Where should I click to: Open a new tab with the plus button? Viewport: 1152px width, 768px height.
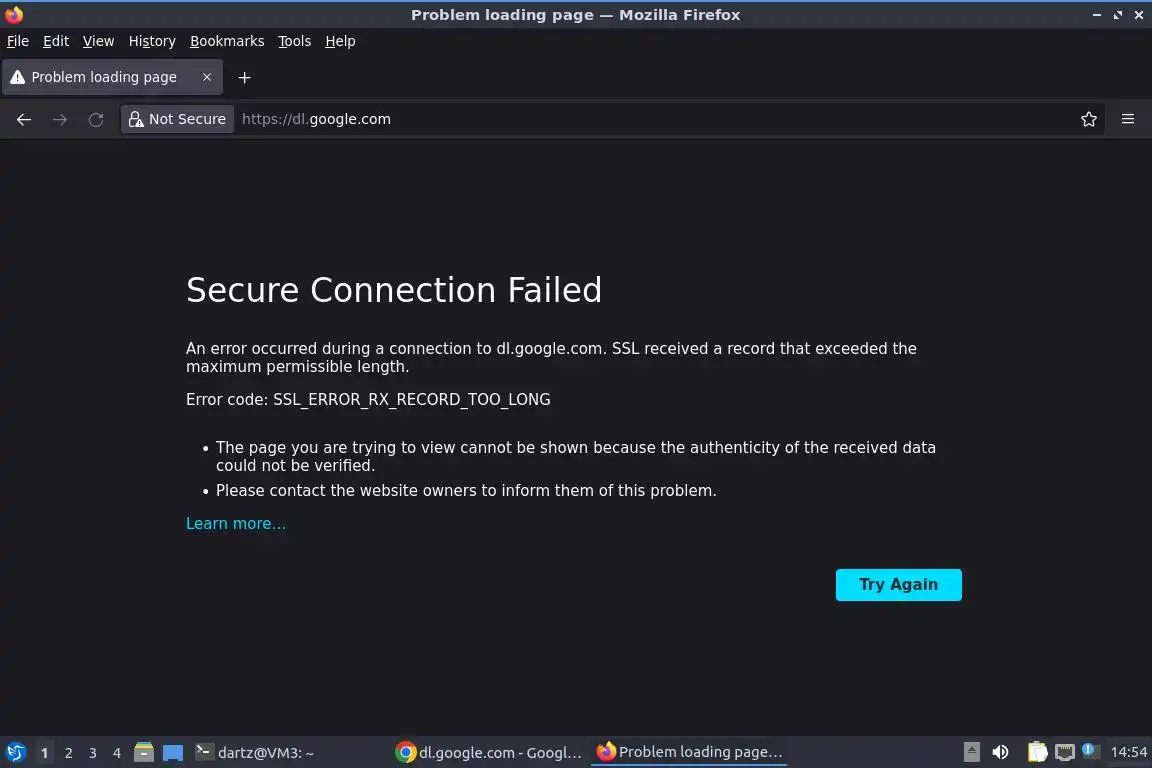(244, 77)
